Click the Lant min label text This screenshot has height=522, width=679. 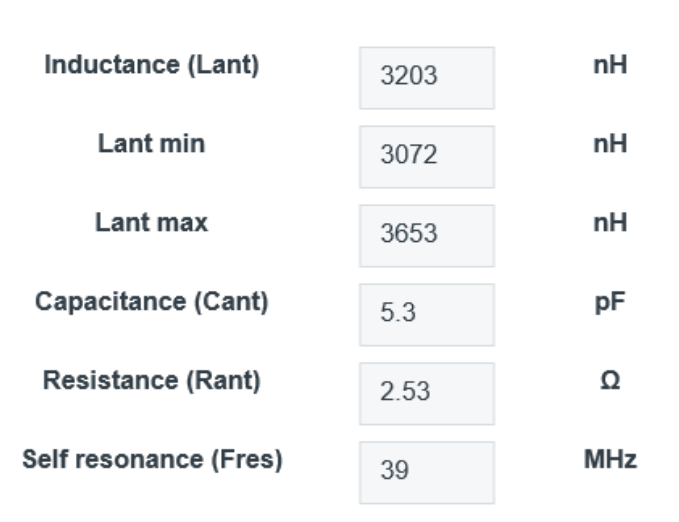(152, 144)
